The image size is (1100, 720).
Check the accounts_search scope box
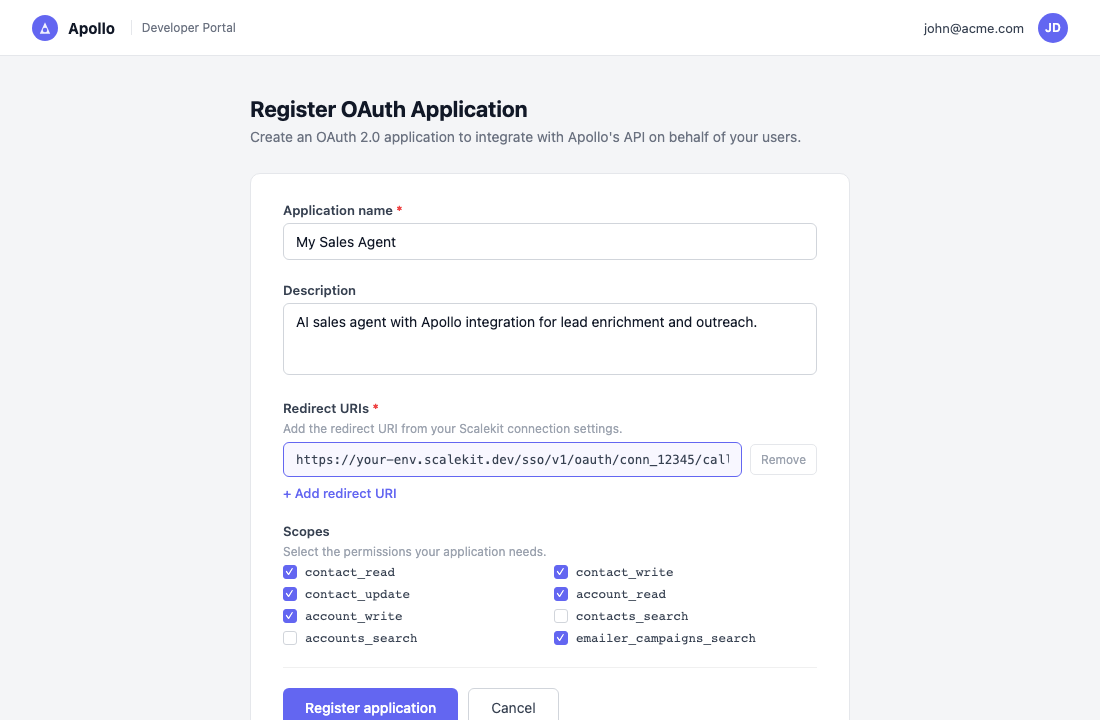click(290, 638)
